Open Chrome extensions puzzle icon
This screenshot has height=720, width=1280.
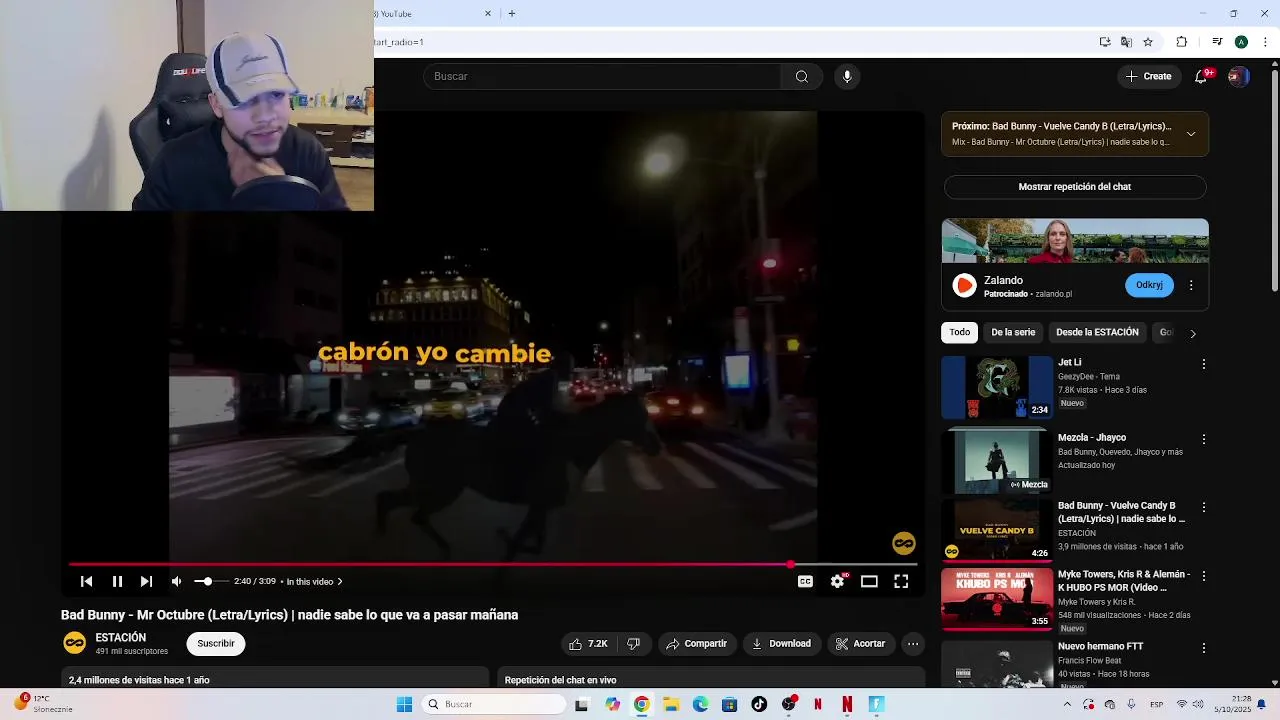click(x=1182, y=42)
